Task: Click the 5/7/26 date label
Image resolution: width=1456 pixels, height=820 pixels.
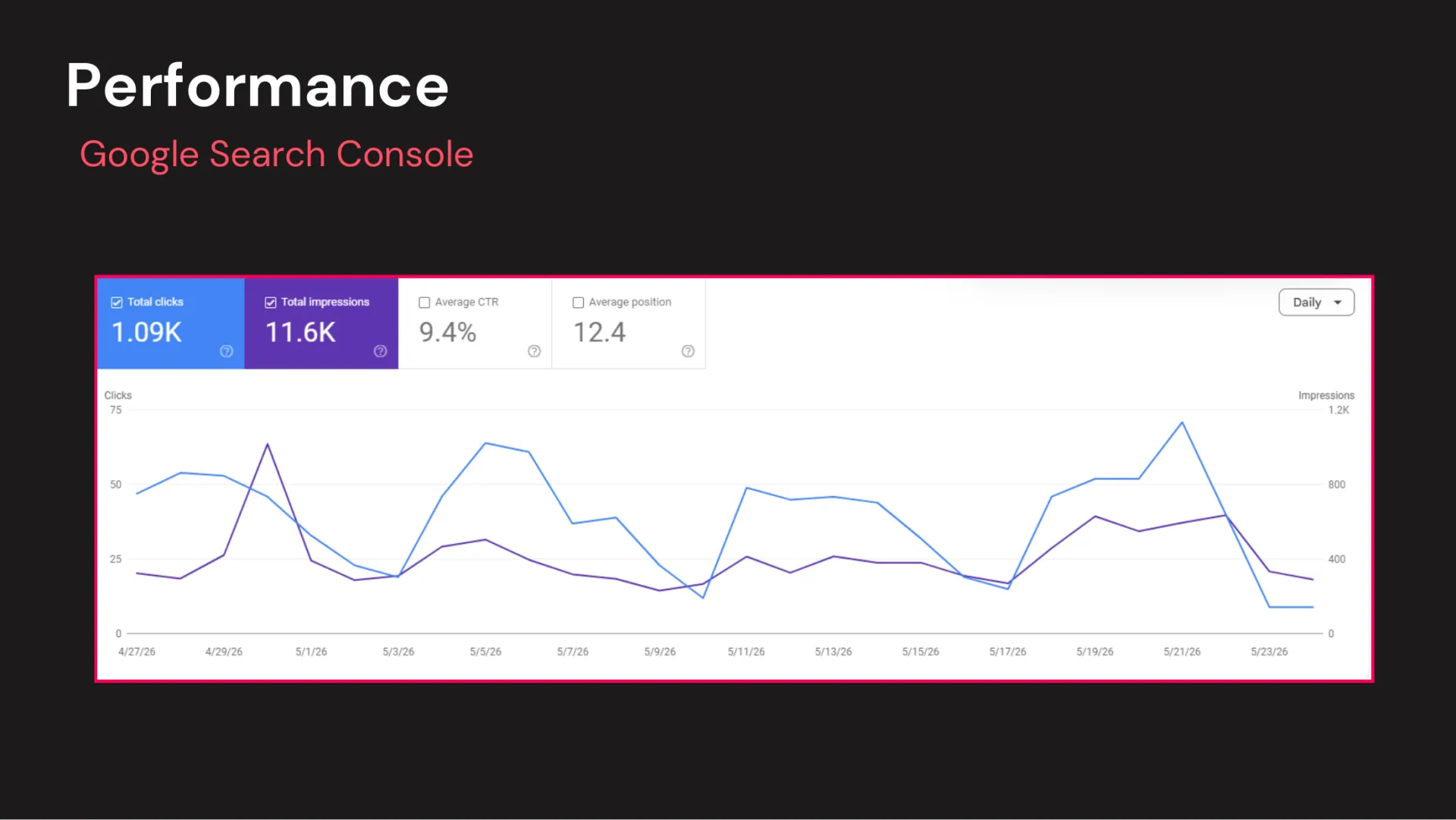Action: (573, 652)
